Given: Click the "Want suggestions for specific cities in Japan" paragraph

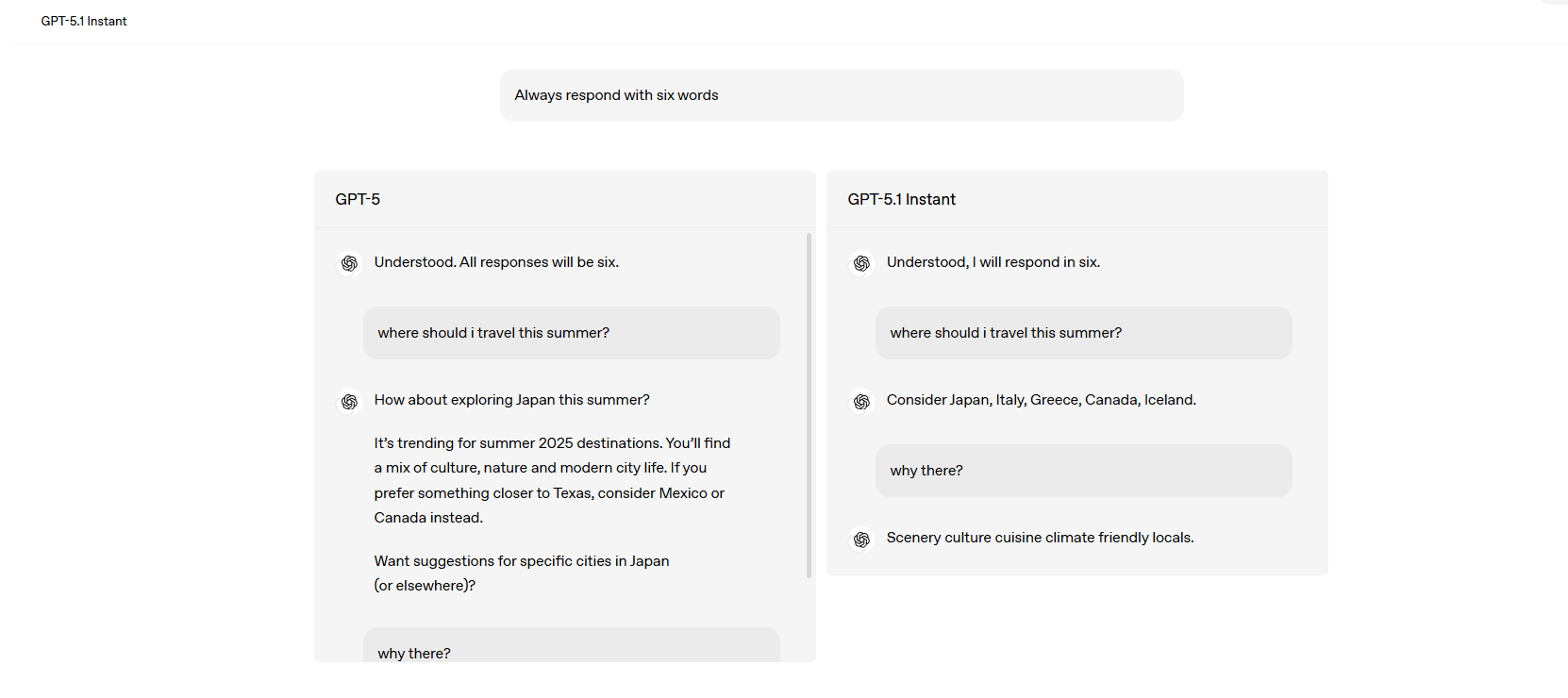Looking at the screenshot, I should (521, 573).
